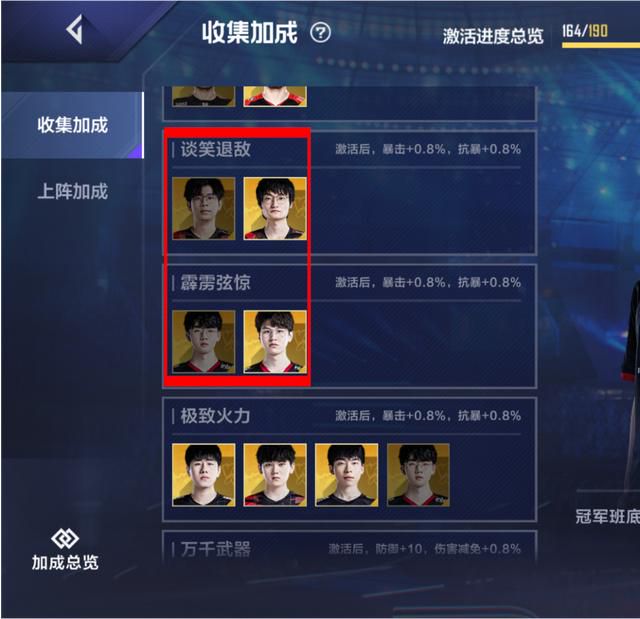Viewport: 640px width, 619px height.
Task: Click the 冠军班底 label
Action: [607, 516]
